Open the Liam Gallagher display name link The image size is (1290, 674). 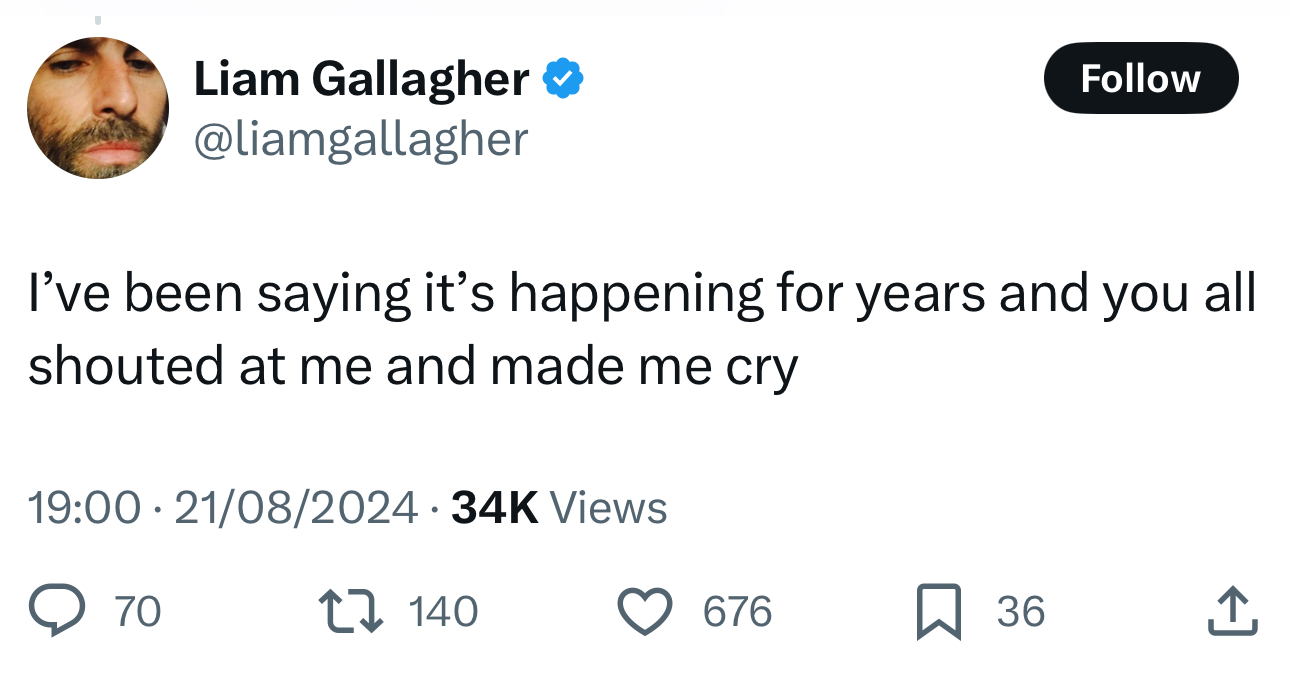(361, 79)
